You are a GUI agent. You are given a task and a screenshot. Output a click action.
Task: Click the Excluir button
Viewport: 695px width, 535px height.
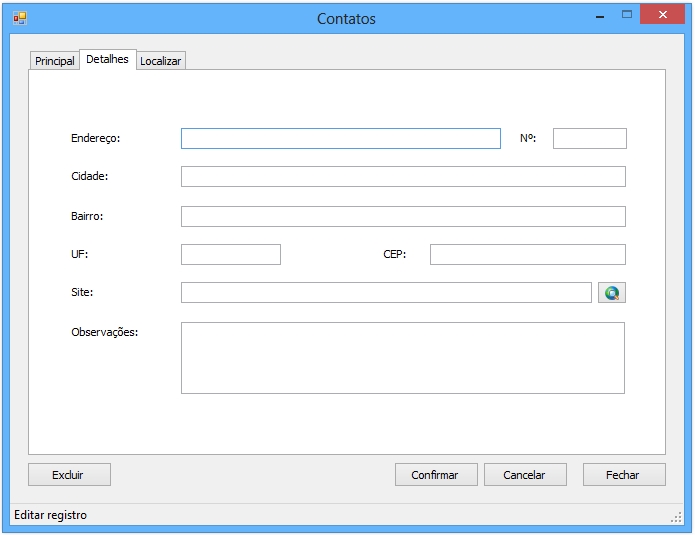point(70,475)
